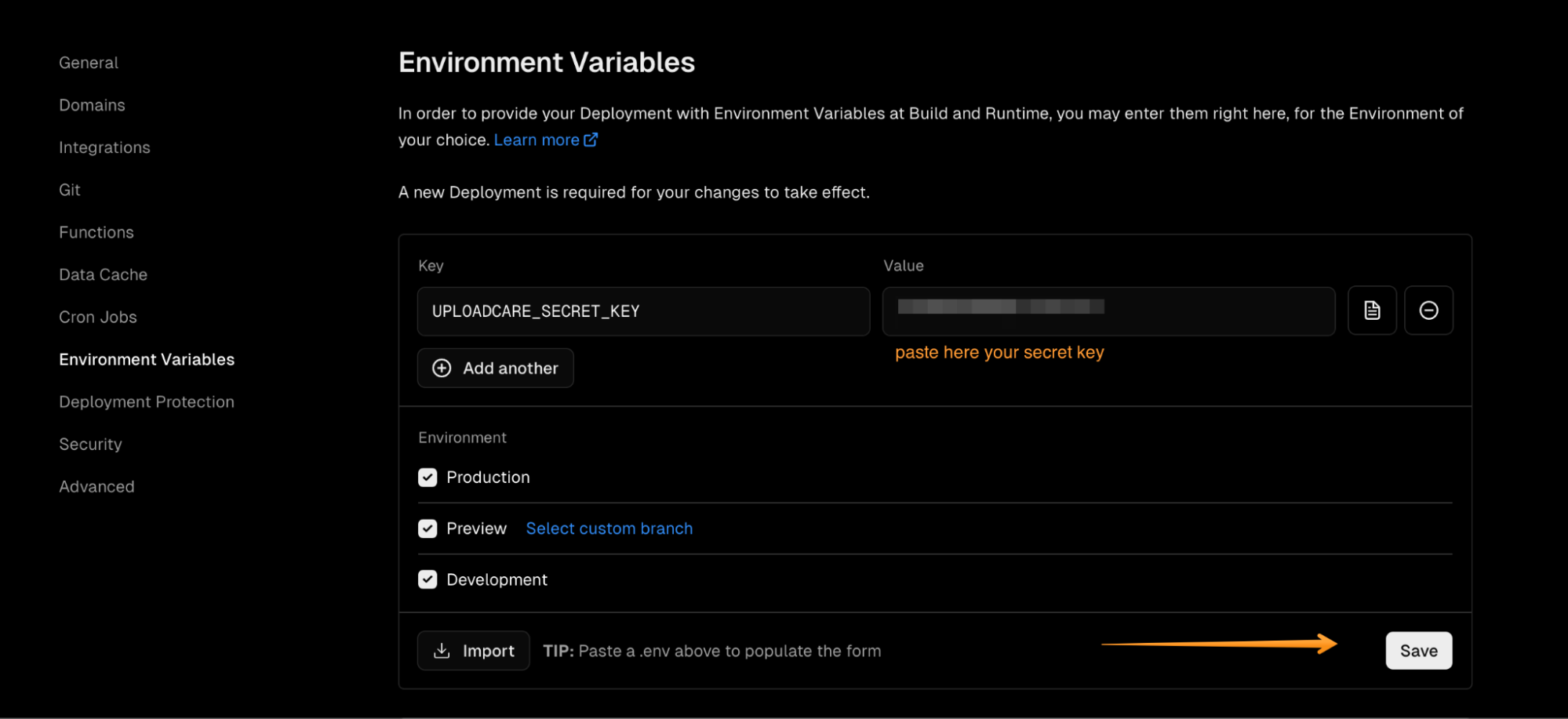This screenshot has width=1568, height=719.
Task: Open the external link icon next to Learn more
Action: (591, 139)
